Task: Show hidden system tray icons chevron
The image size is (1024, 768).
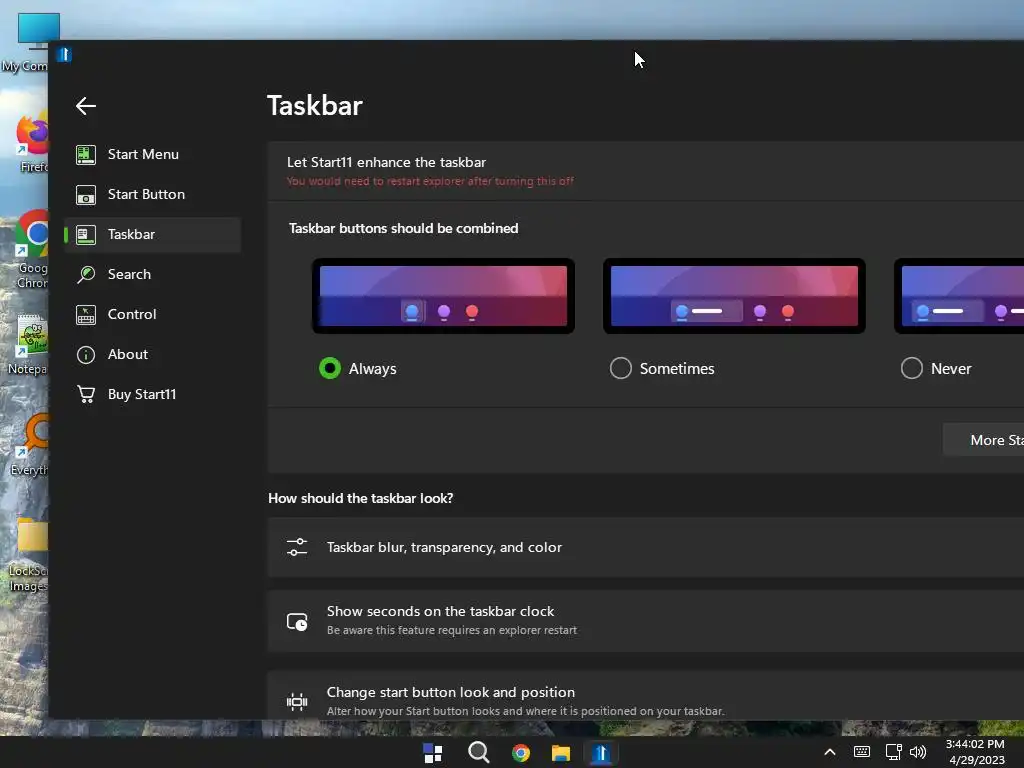Action: coord(829,752)
